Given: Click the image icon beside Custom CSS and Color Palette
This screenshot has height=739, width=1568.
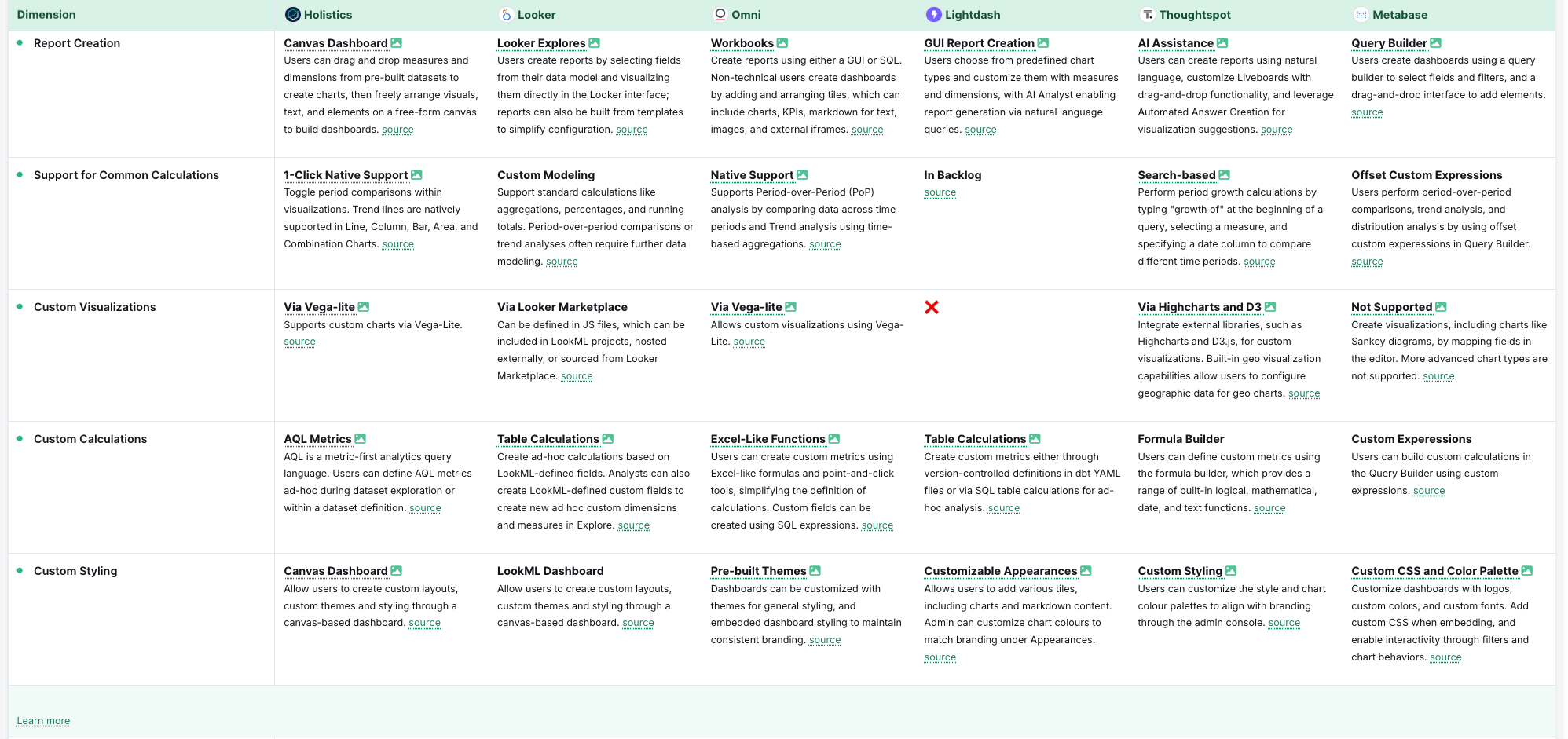Looking at the screenshot, I should [1527, 571].
